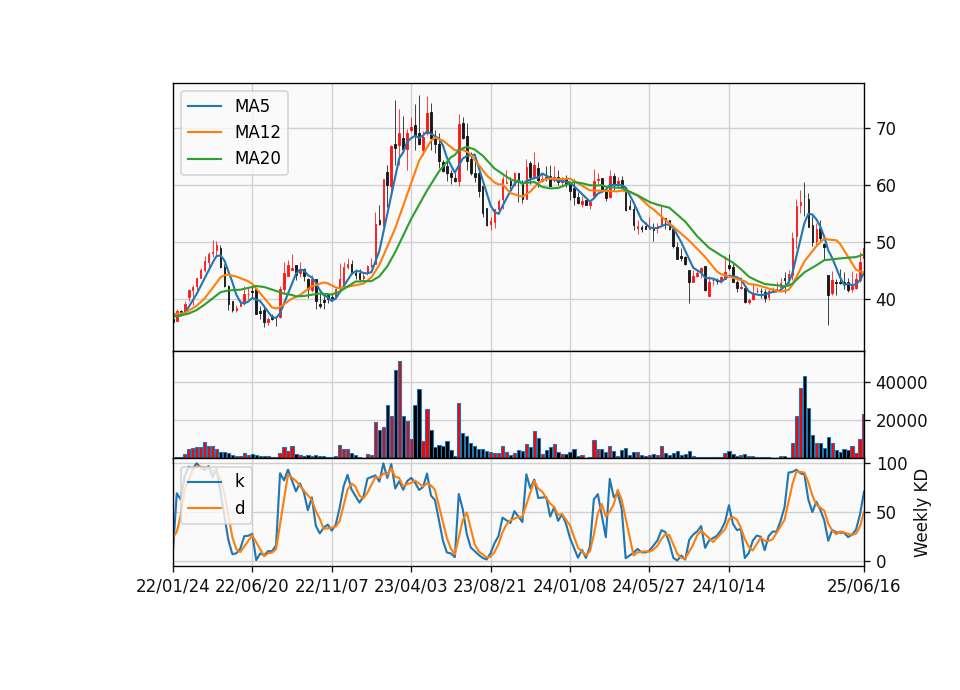Click the volume axis label 40000
The width and height of the screenshot is (960, 690).
click(x=902, y=383)
